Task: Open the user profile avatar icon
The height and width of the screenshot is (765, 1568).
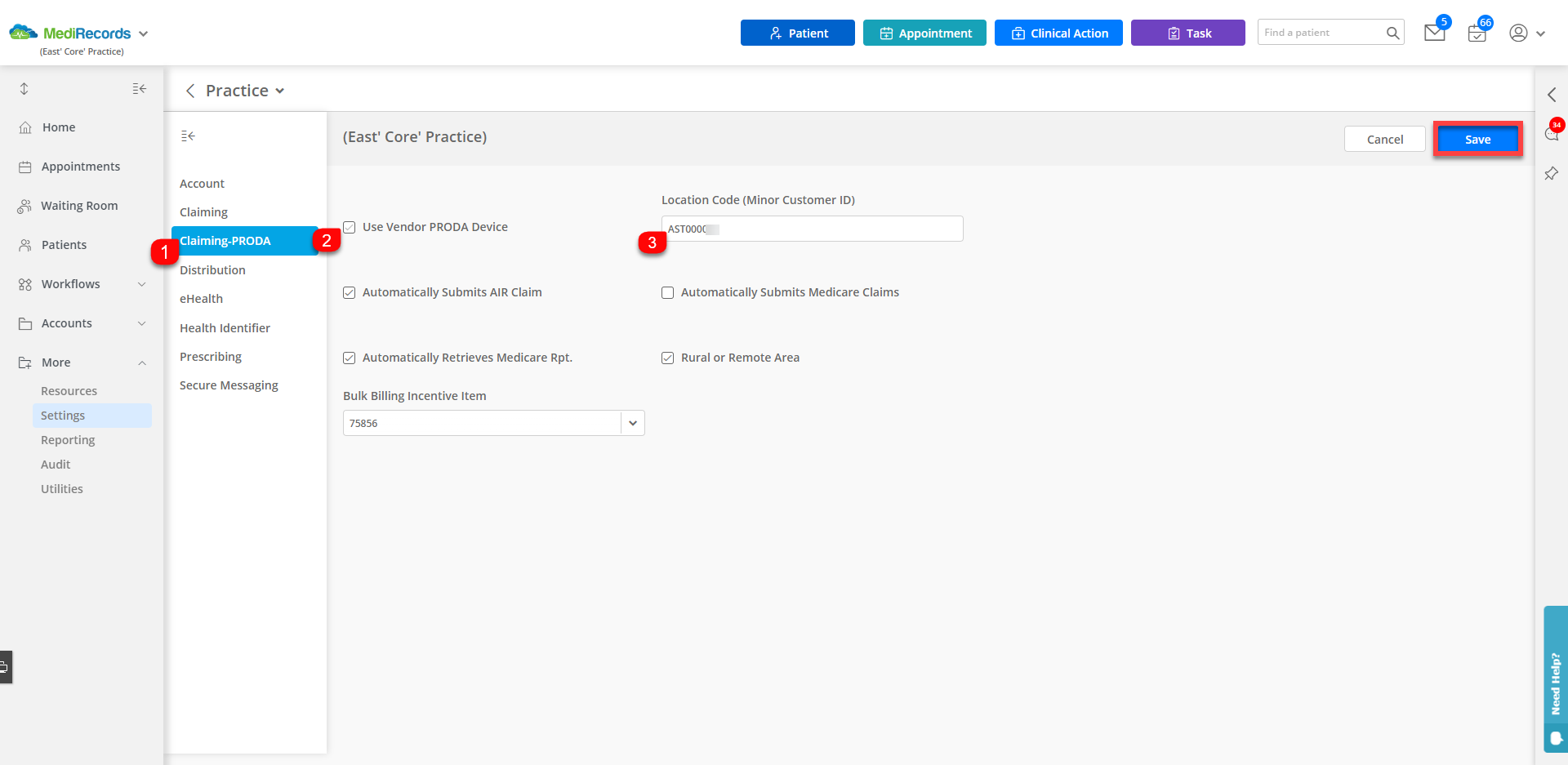Action: 1518,33
